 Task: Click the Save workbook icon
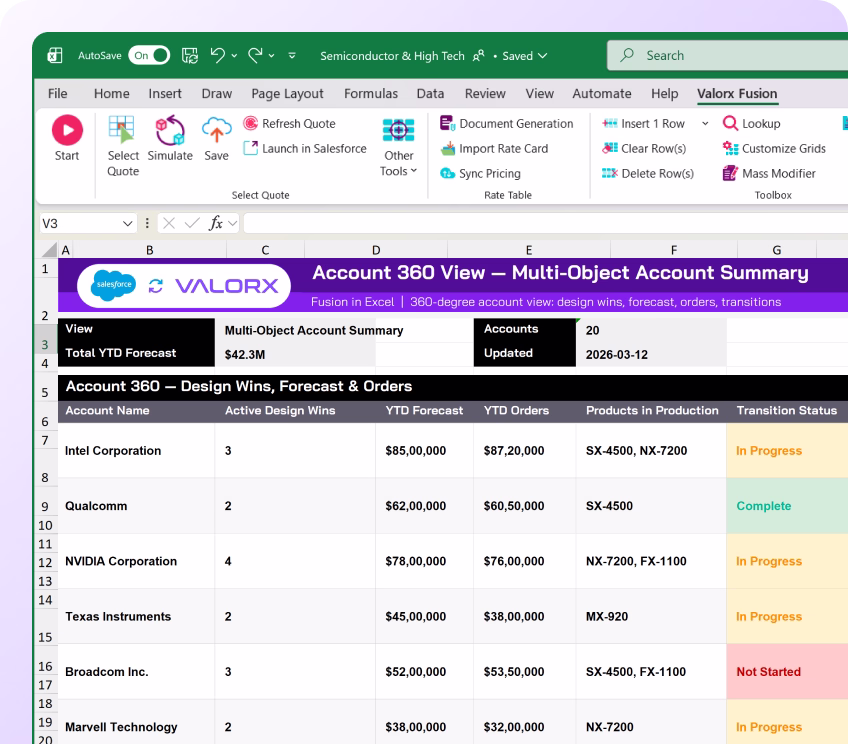pyautogui.click(x=190, y=55)
